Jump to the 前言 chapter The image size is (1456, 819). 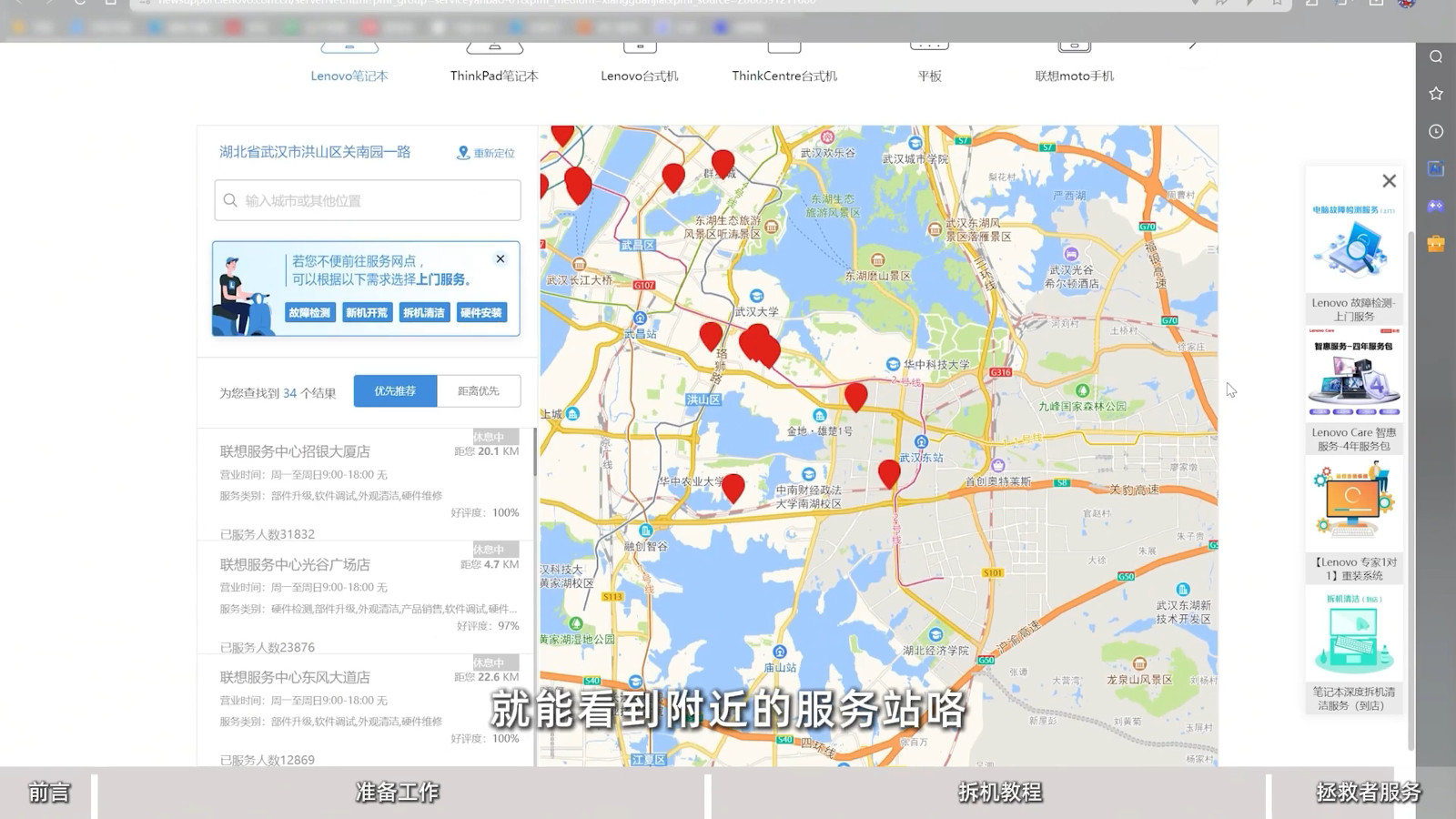click(x=48, y=793)
